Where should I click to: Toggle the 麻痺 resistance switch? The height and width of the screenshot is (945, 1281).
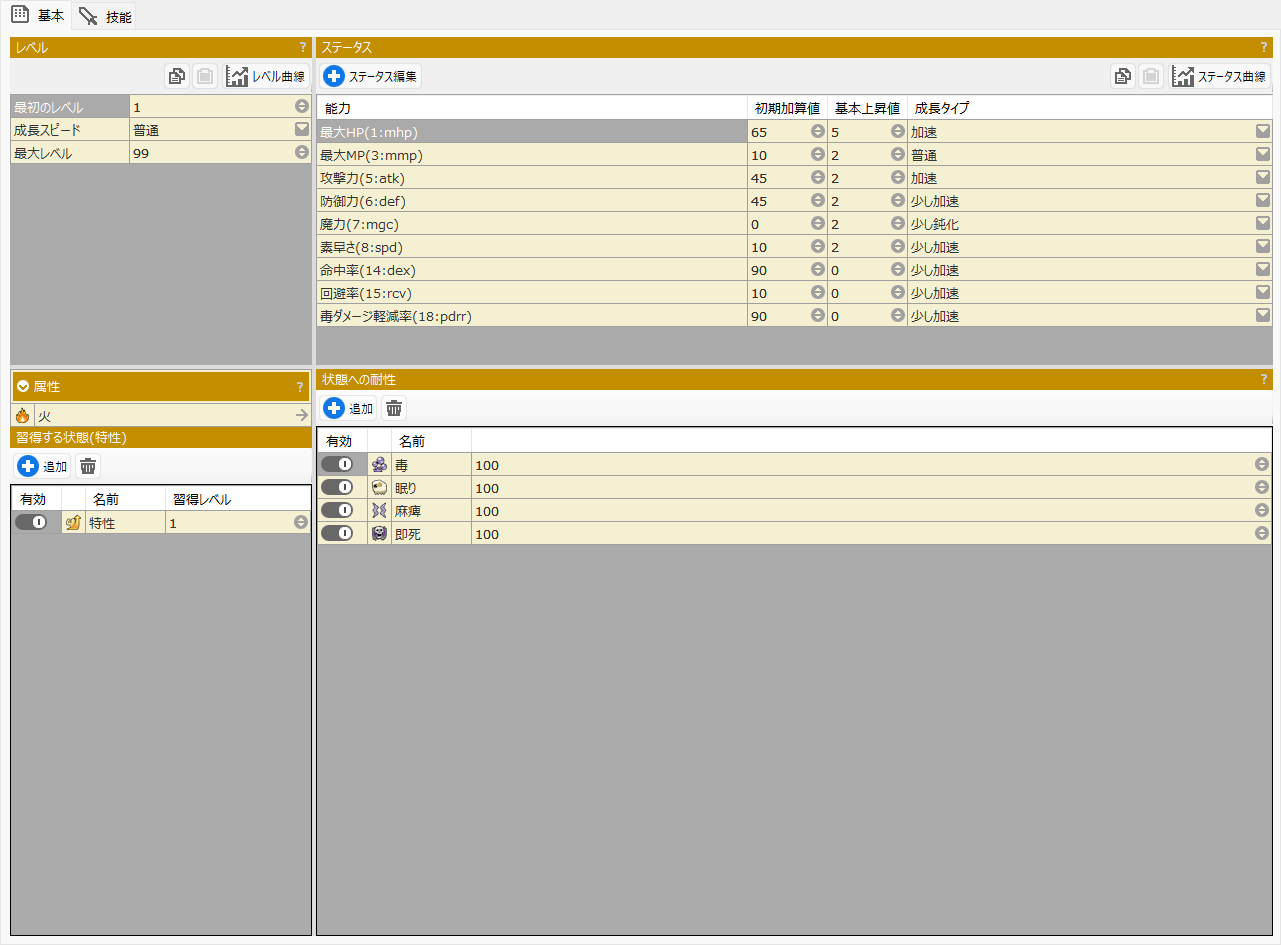point(337,511)
